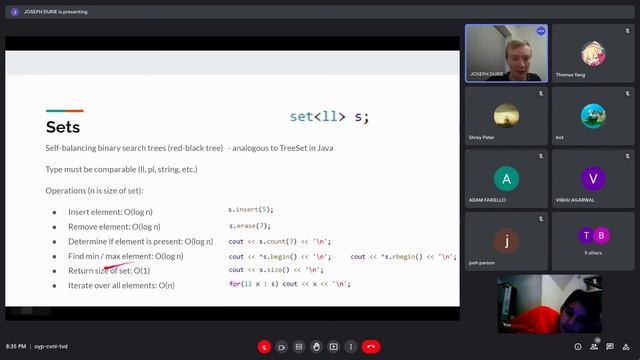Click the 8:35 PM clock text
Viewport: 640px width, 360px height.
(x=16, y=347)
